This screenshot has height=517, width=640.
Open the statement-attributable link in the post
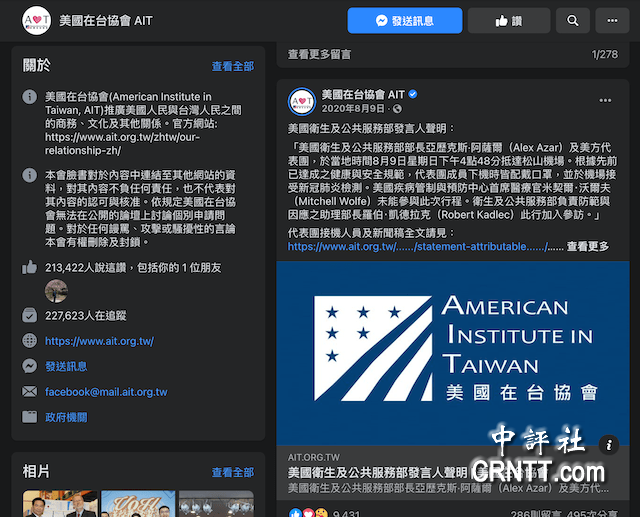click(x=418, y=246)
